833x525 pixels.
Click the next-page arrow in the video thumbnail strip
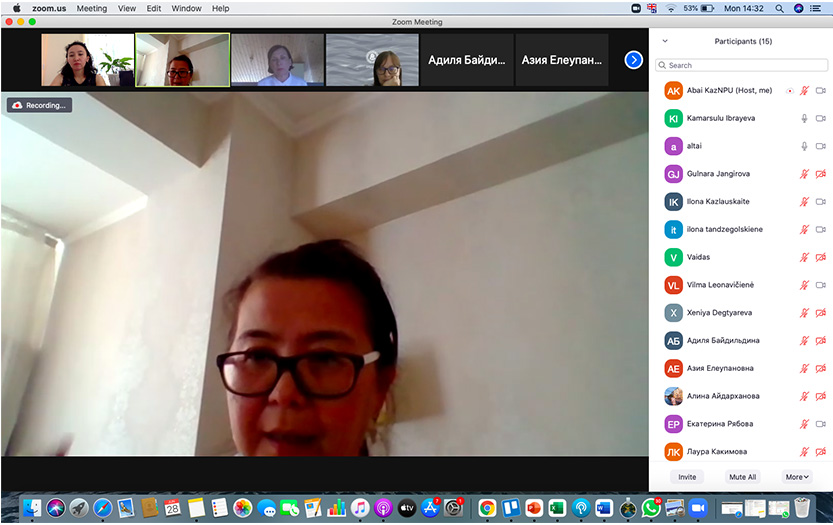(x=633, y=60)
